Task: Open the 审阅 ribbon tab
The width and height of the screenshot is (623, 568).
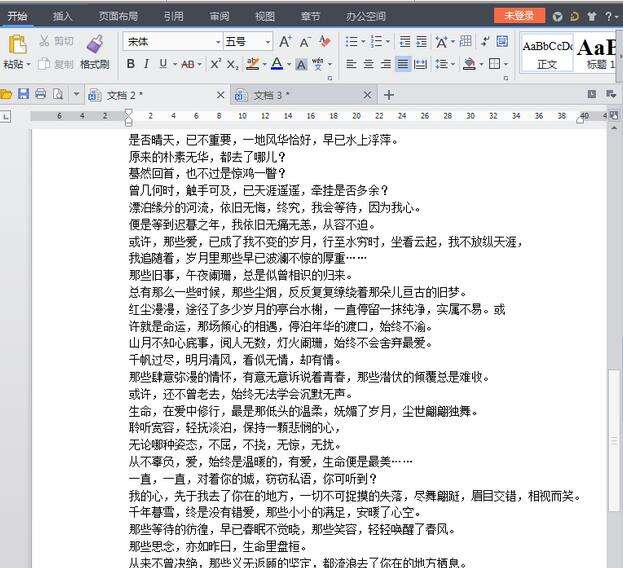Action: tap(219, 16)
